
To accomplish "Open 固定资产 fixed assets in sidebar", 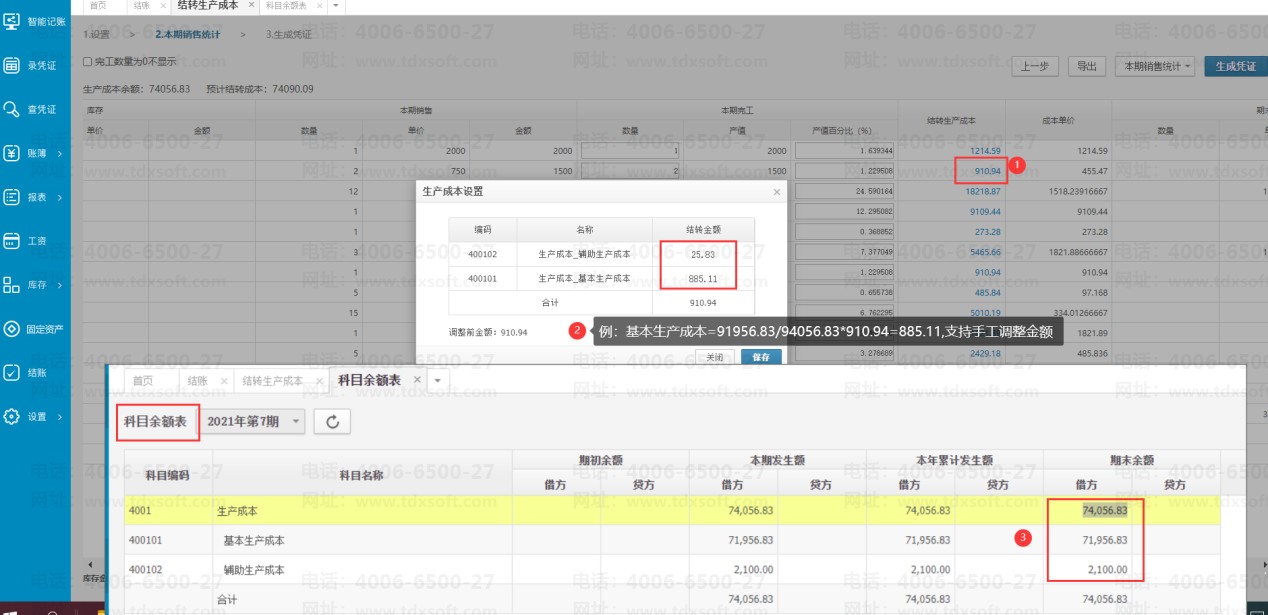I will [x=36, y=329].
